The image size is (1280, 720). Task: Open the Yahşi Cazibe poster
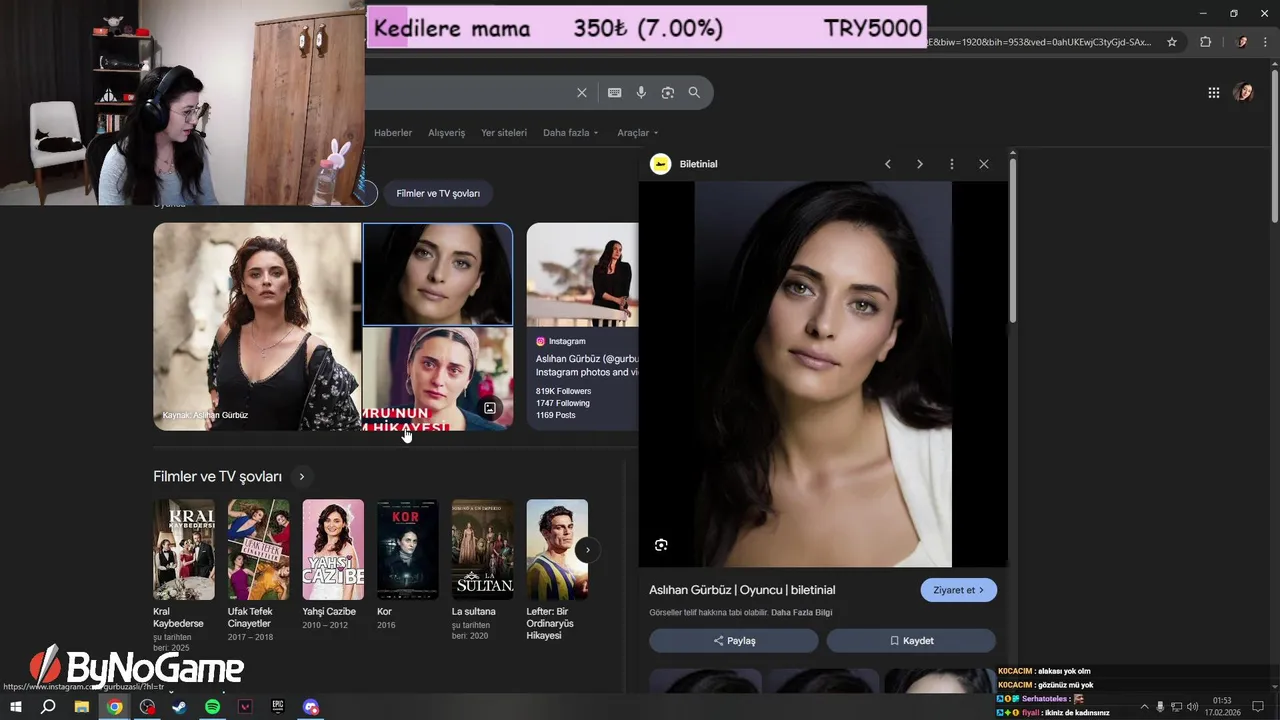(333, 549)
